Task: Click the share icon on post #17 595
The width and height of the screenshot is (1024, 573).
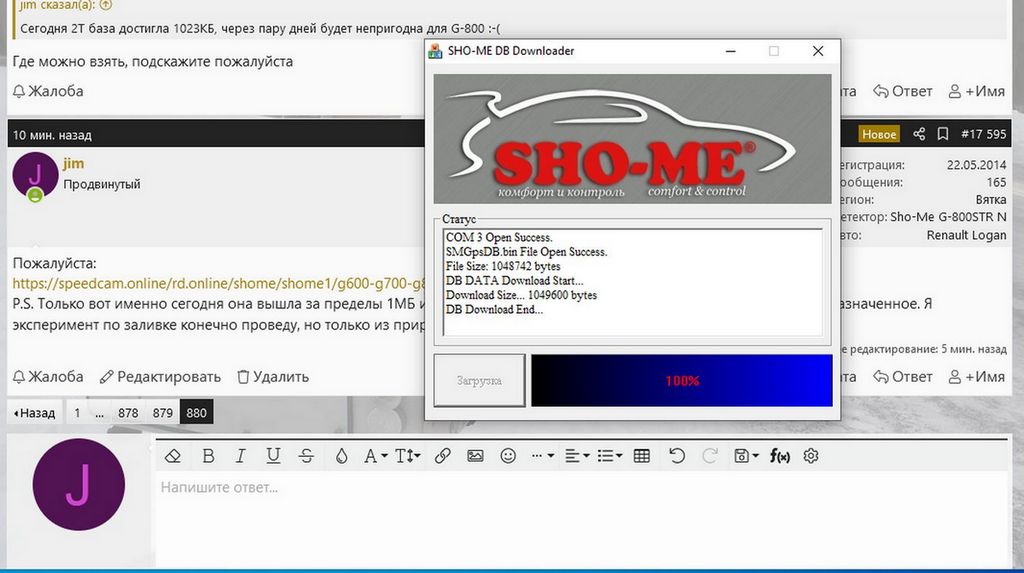Action: (x=918, y=134)
